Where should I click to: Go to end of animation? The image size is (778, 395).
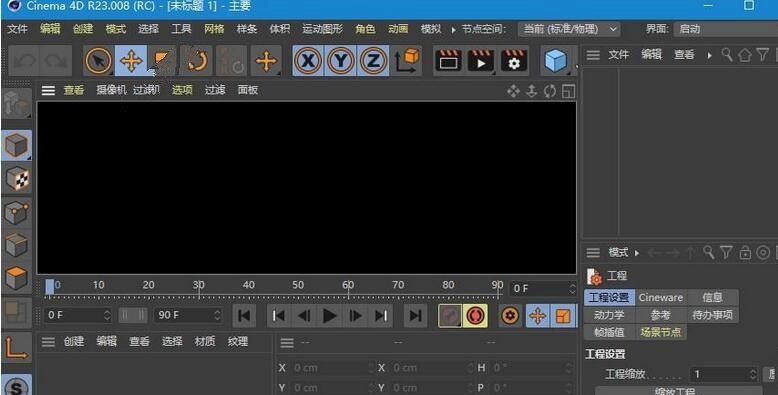(415, 316)
